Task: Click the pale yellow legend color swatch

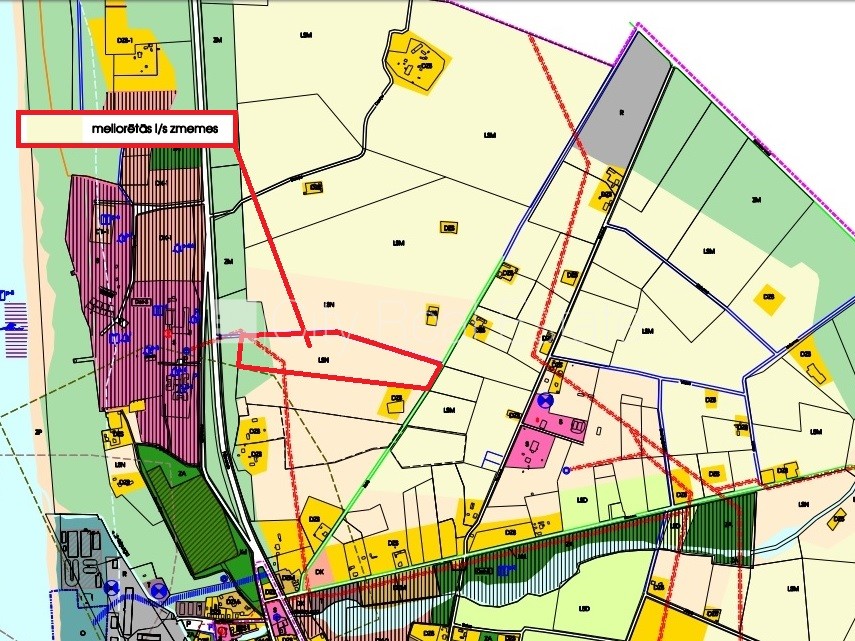Action: point(52,129)
